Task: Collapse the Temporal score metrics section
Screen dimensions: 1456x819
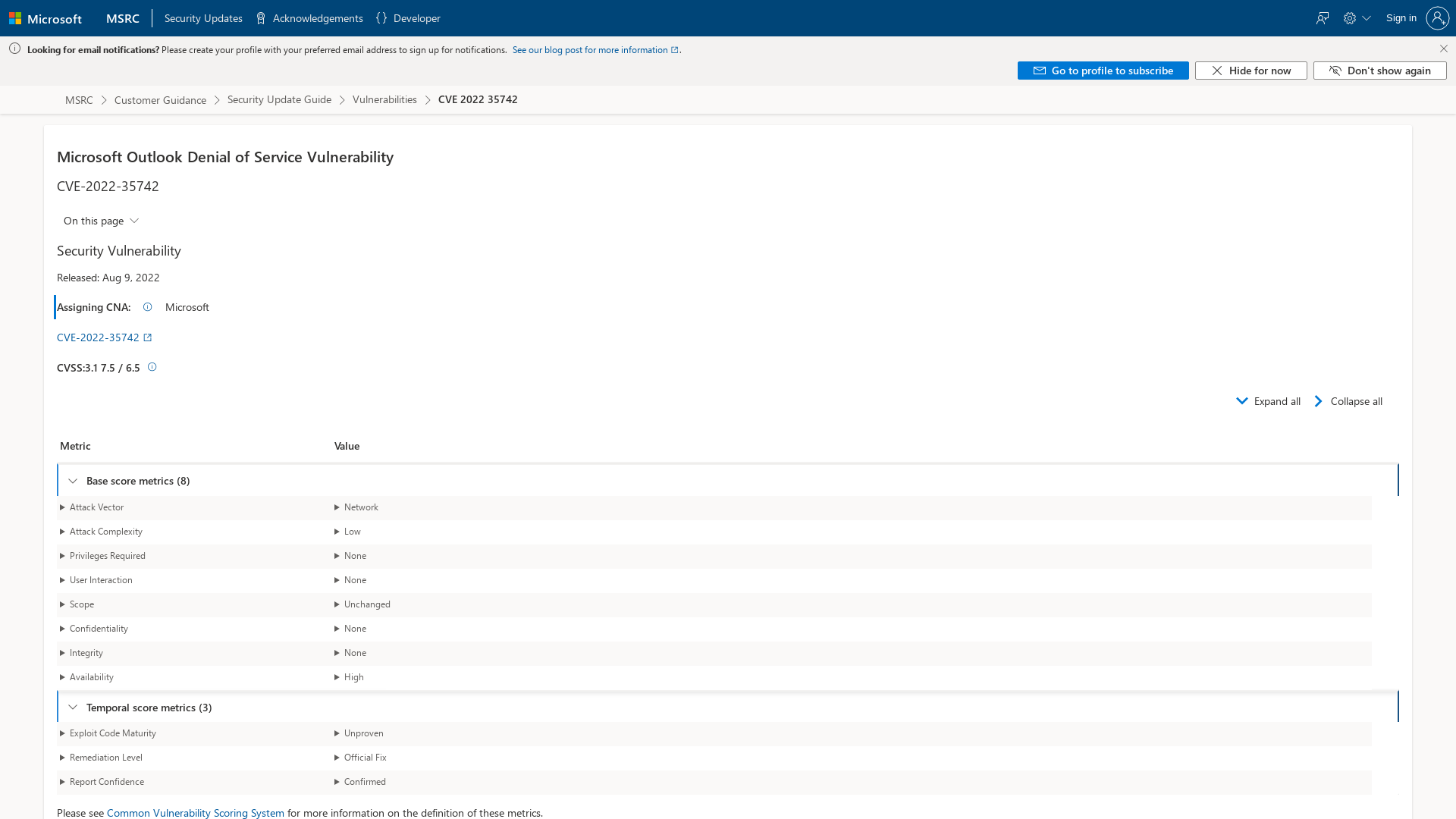Action: click(x=73, y=706)
